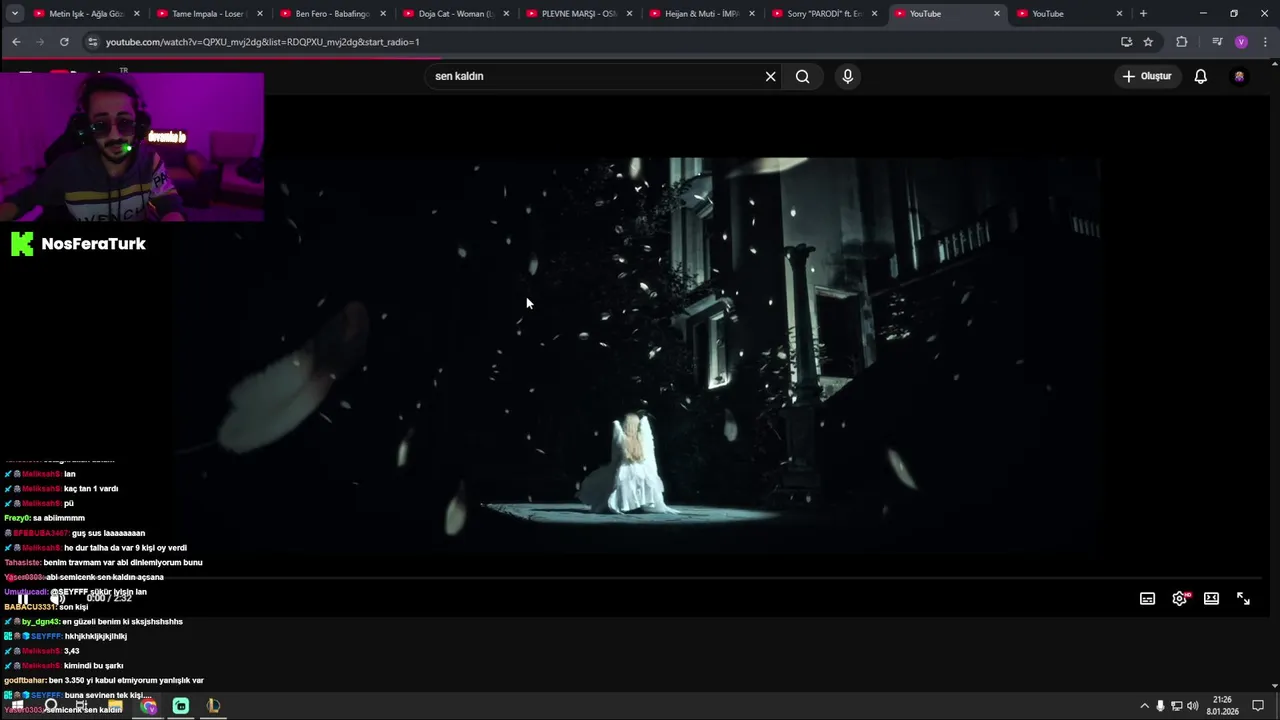Viewport: 1280px width, 720px height.
Task: Open the green Kick app in taskbar
Action: tap(181, 706)
